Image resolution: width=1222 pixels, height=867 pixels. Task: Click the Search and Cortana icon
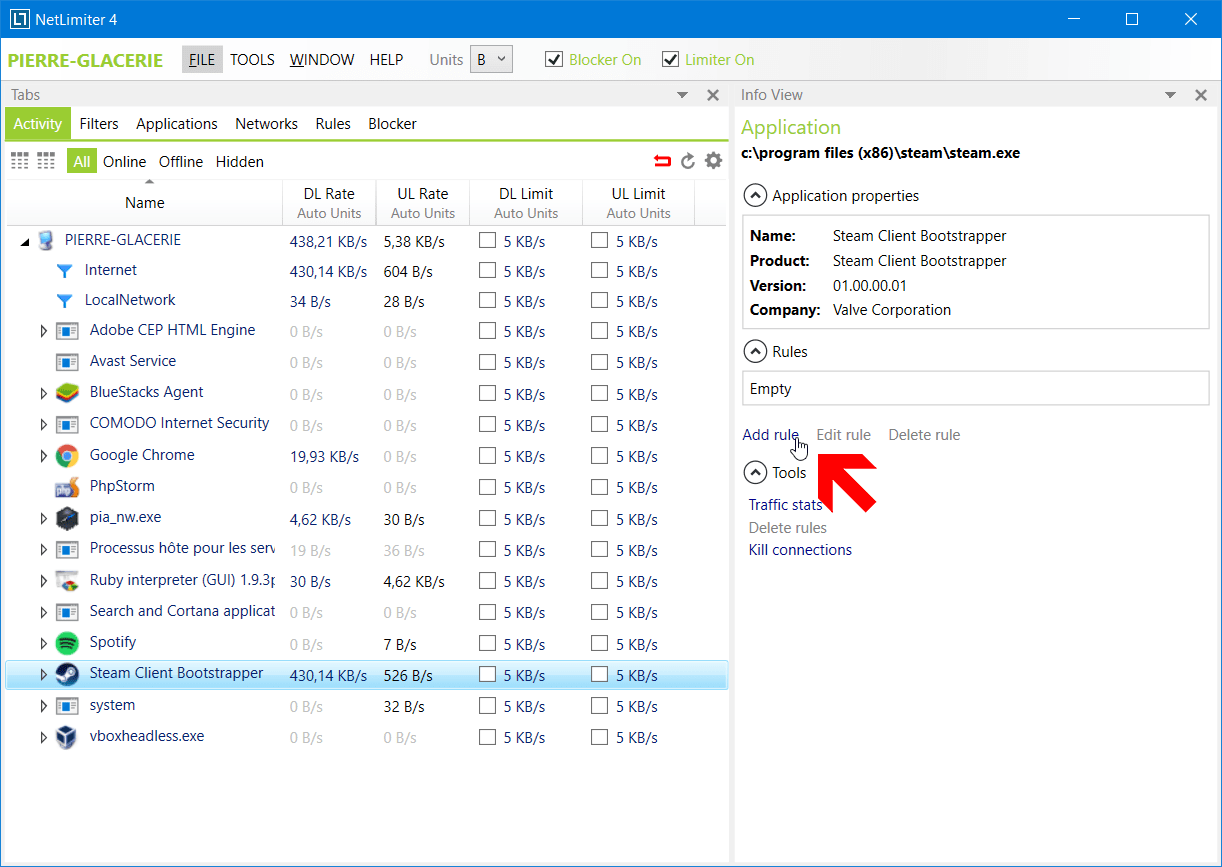(67, 612)
